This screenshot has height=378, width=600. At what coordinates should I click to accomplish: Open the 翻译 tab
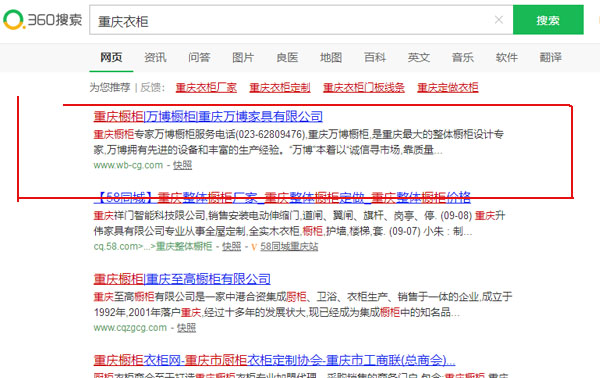[551, 57]
